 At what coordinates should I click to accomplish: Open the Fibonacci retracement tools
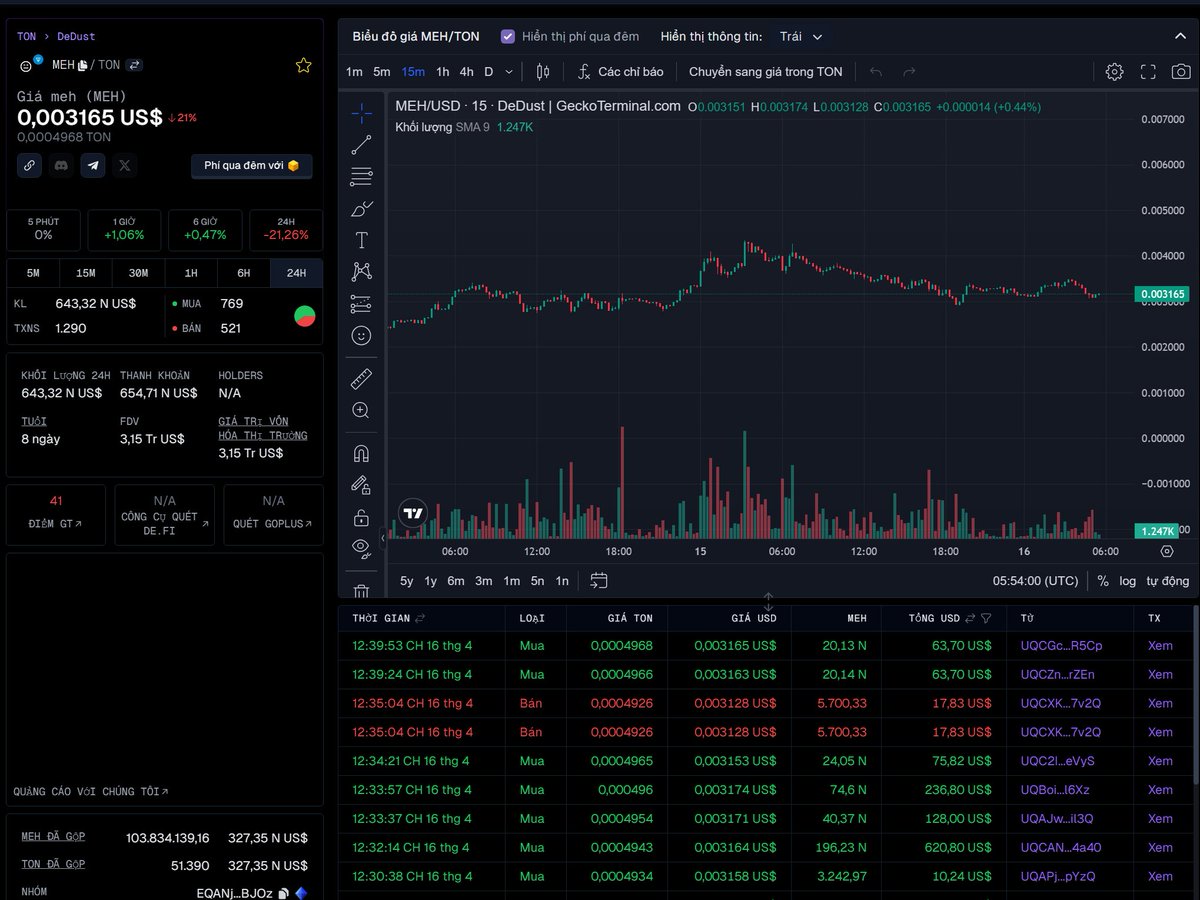pyautogui.click(x=361, y=177)
